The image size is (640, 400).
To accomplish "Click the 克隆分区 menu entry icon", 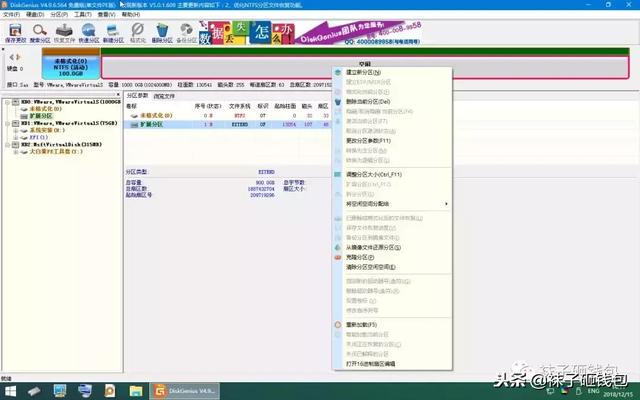I will pyautogui.click(x=338, y=257).
